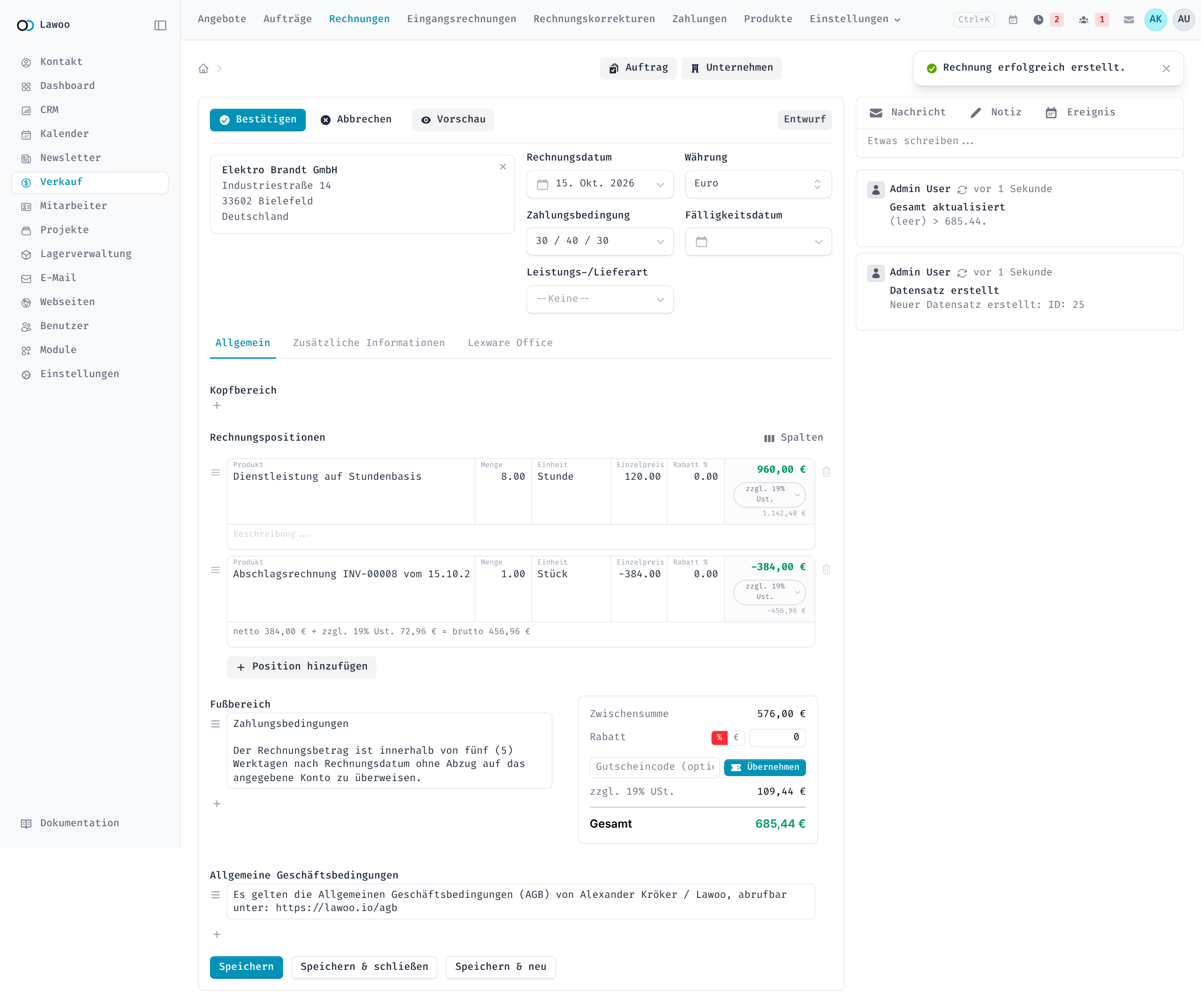The height and width of the screenshot is (1008, 1201).
Task: Change tax rate of 960,00 € position
Action: [769, 494]
